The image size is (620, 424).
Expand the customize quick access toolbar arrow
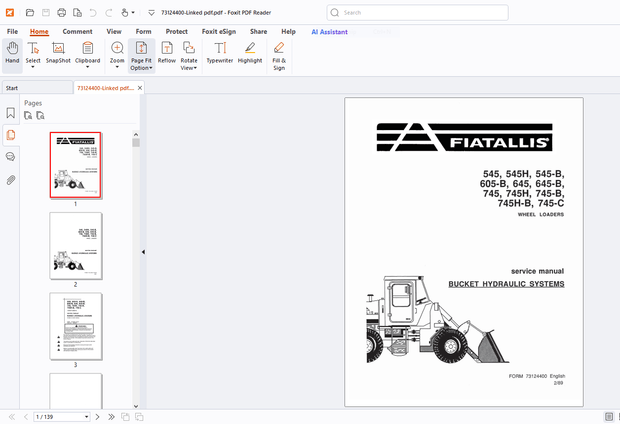pyautogui.click(x=151, y=13)
